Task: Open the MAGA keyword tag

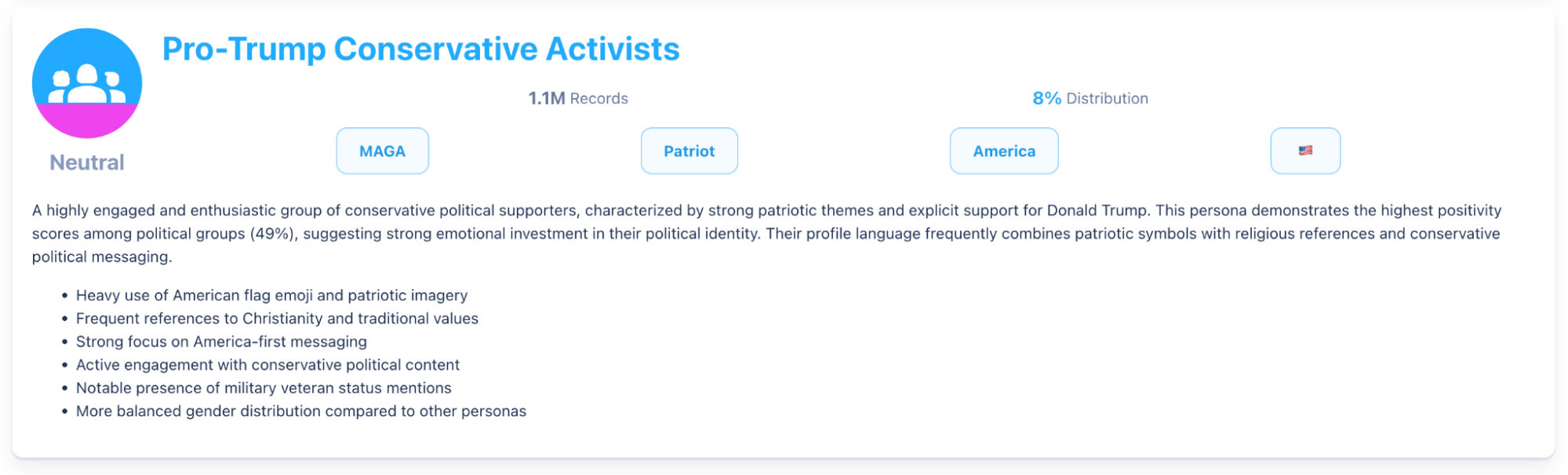Action: pyautogui.click(x=382, y=151)
